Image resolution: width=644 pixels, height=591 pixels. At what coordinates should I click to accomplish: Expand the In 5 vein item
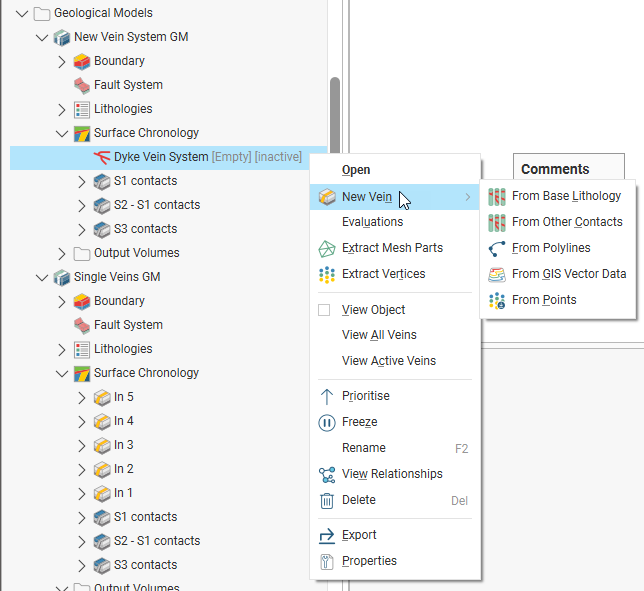pos(82,397)
